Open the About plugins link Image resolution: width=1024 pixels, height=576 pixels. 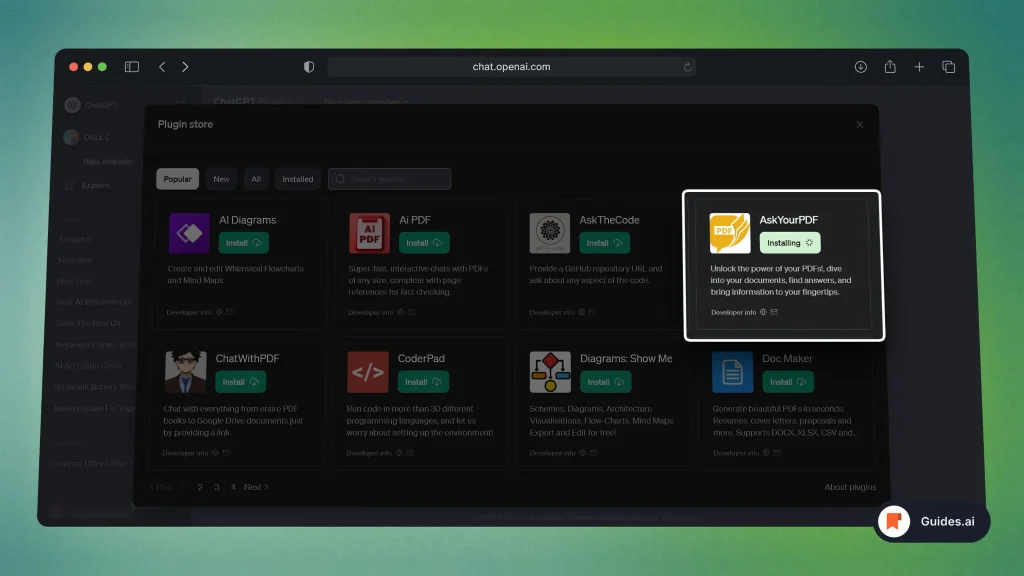[x=850, y=487]
